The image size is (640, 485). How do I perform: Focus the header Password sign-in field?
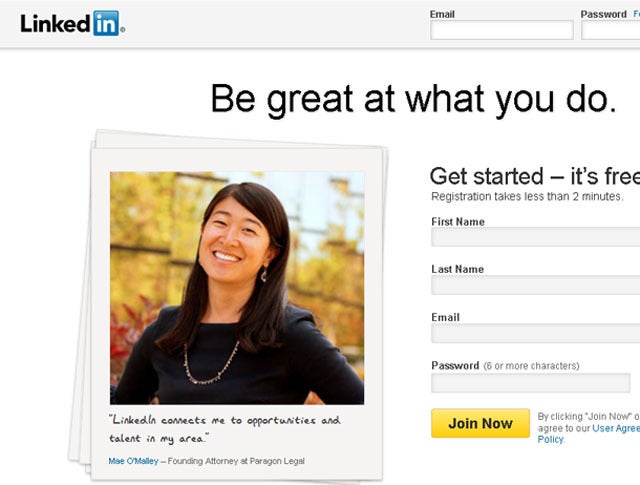tap(611, 31)
